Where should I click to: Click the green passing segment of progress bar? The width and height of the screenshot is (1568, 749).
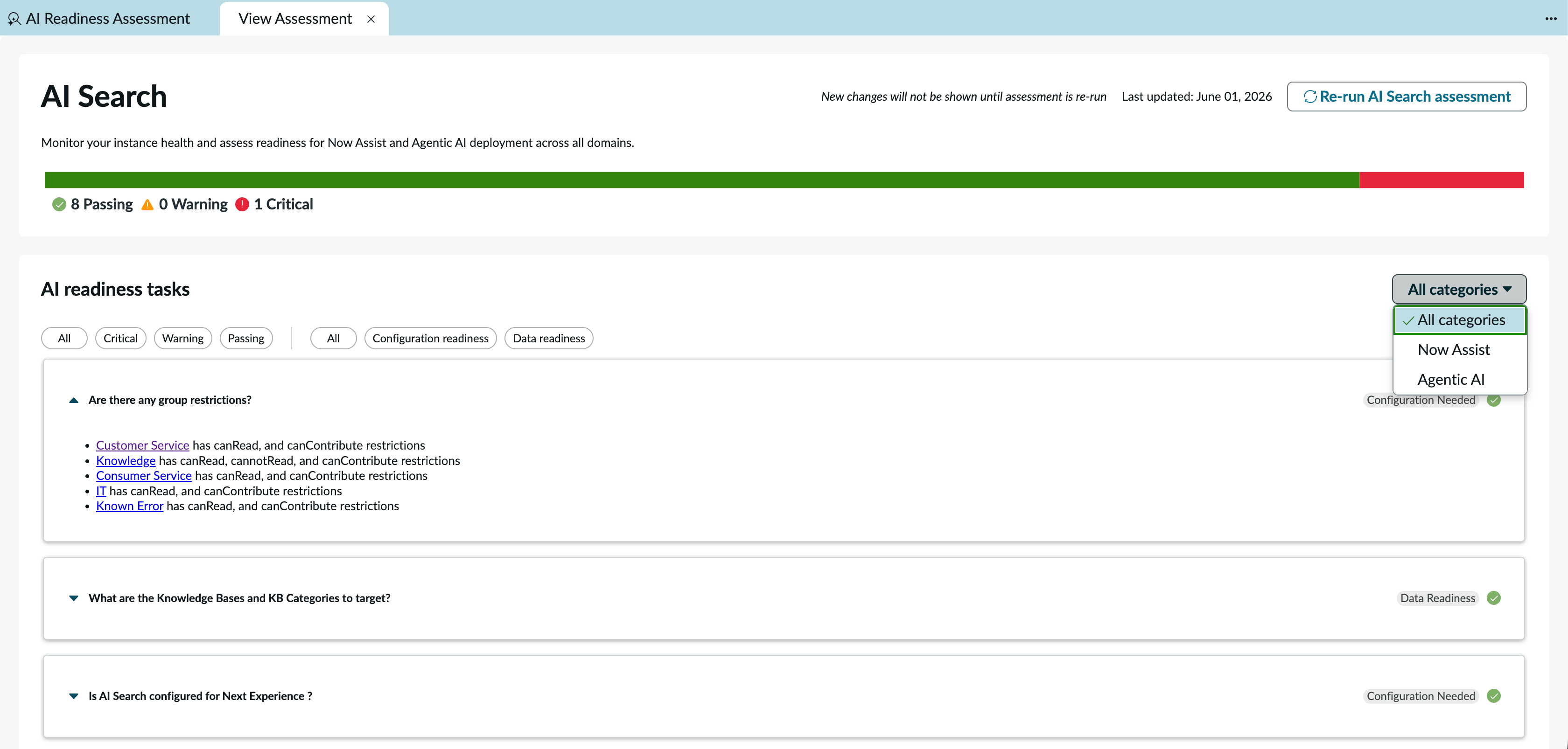pos(702,180)
